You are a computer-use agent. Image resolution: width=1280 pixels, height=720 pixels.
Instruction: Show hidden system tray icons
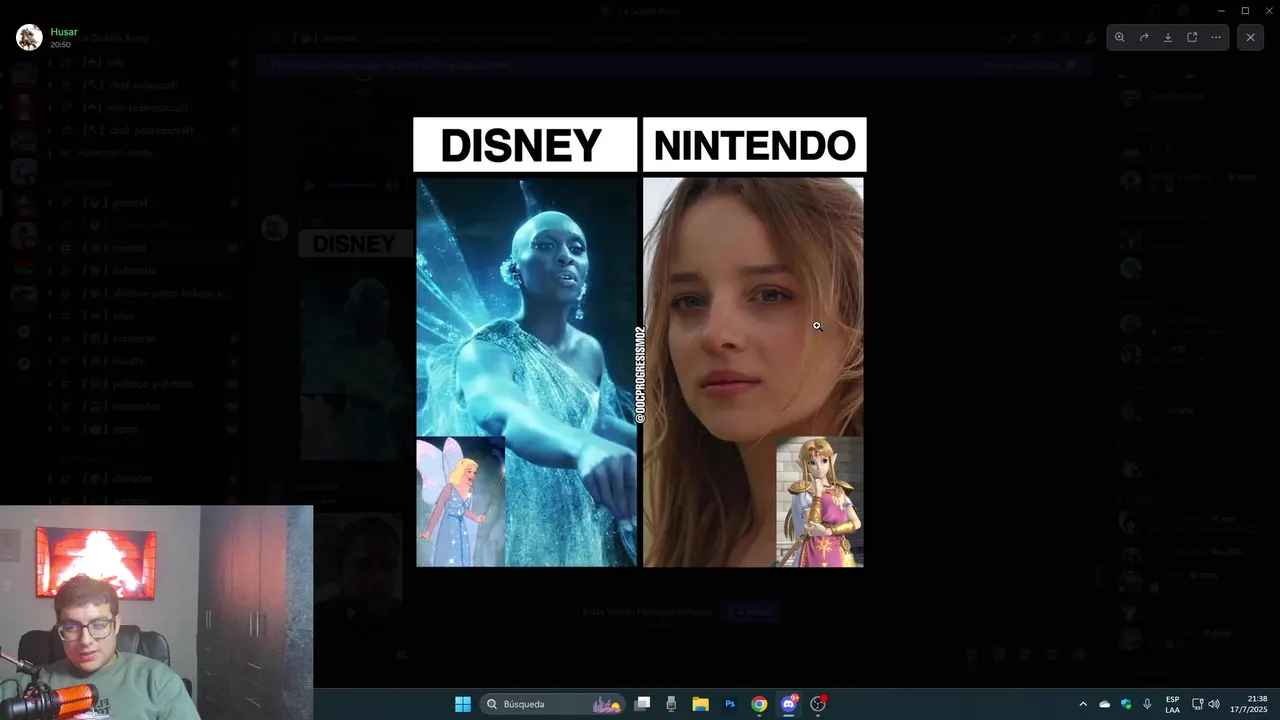1083,704
